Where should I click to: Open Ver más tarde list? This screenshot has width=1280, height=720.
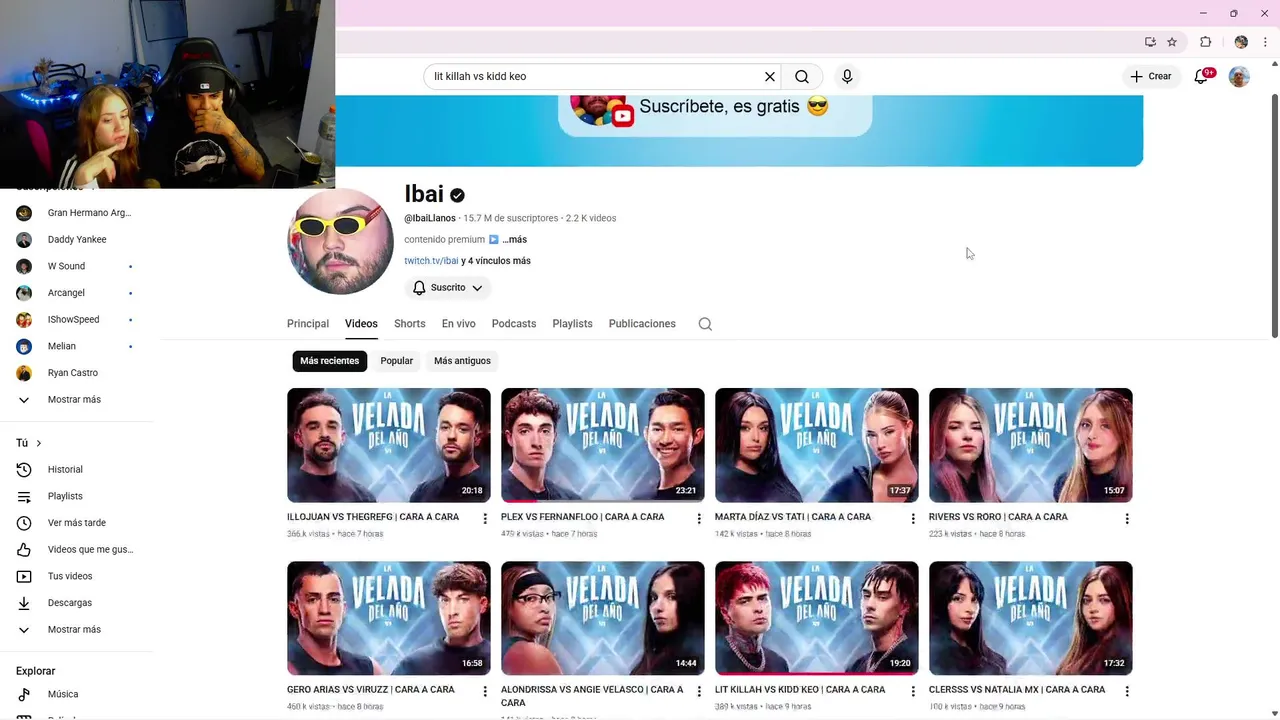76,523
